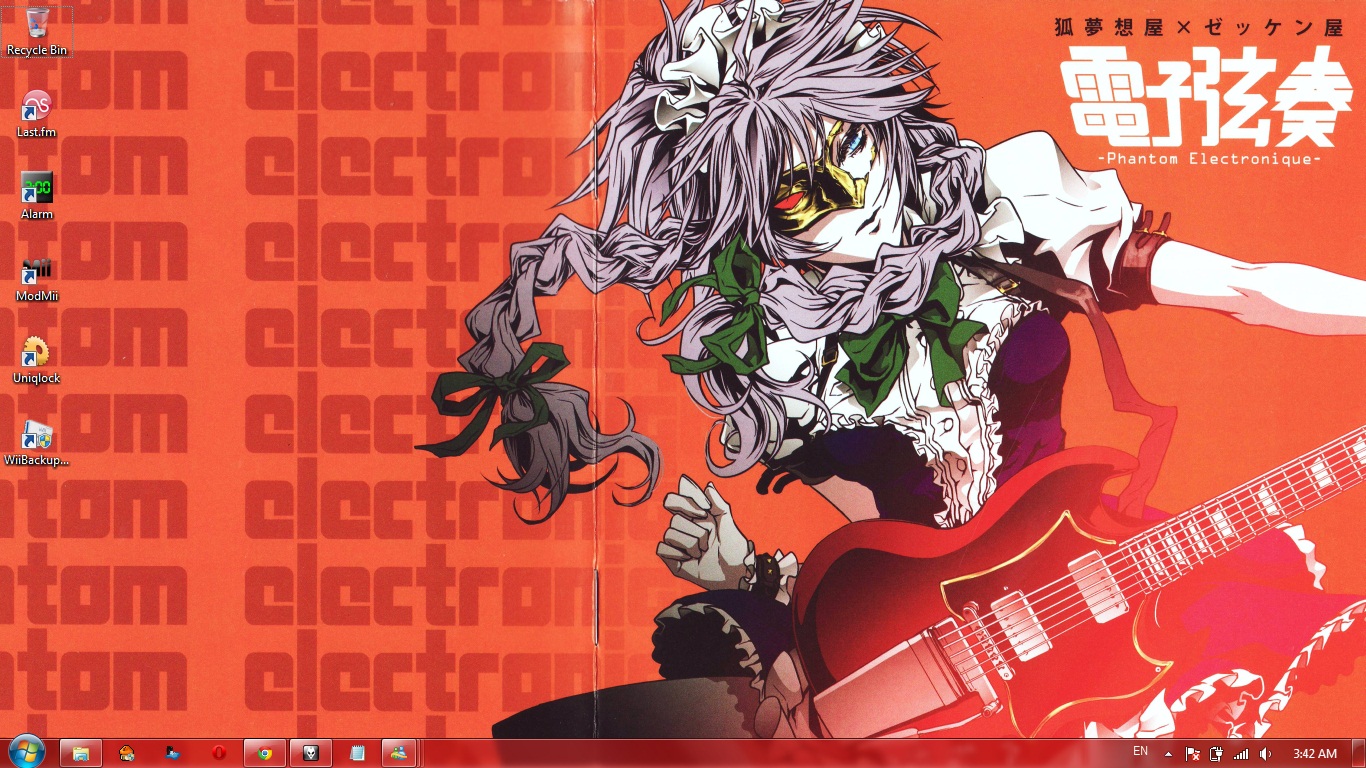Image resolution: width=1366 pixels, height=768 pixels.
Task: Click the power plug battery icon
Action: [1216, 753]
